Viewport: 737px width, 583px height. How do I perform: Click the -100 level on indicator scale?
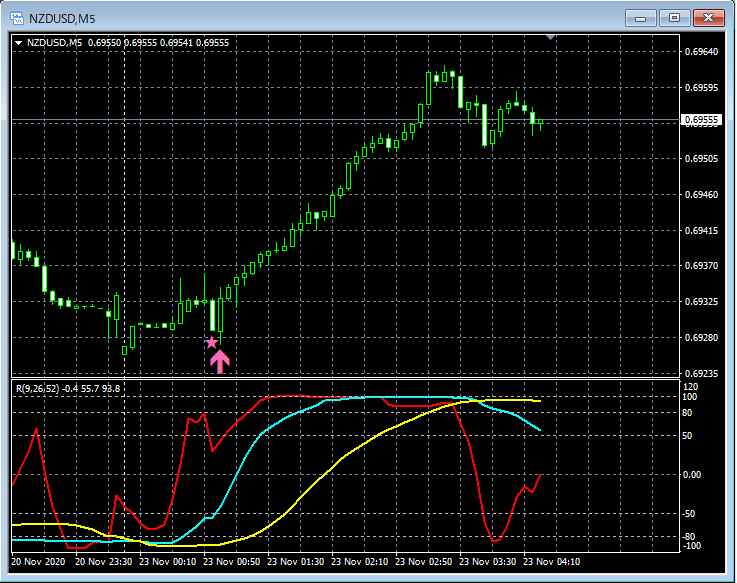(x=690, y=545)
